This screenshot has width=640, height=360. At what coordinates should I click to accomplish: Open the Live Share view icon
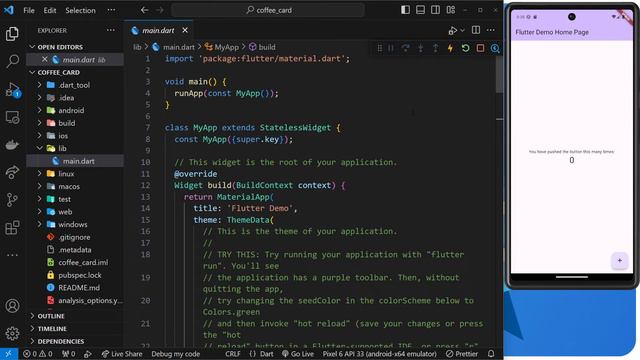tap(12, 172)
